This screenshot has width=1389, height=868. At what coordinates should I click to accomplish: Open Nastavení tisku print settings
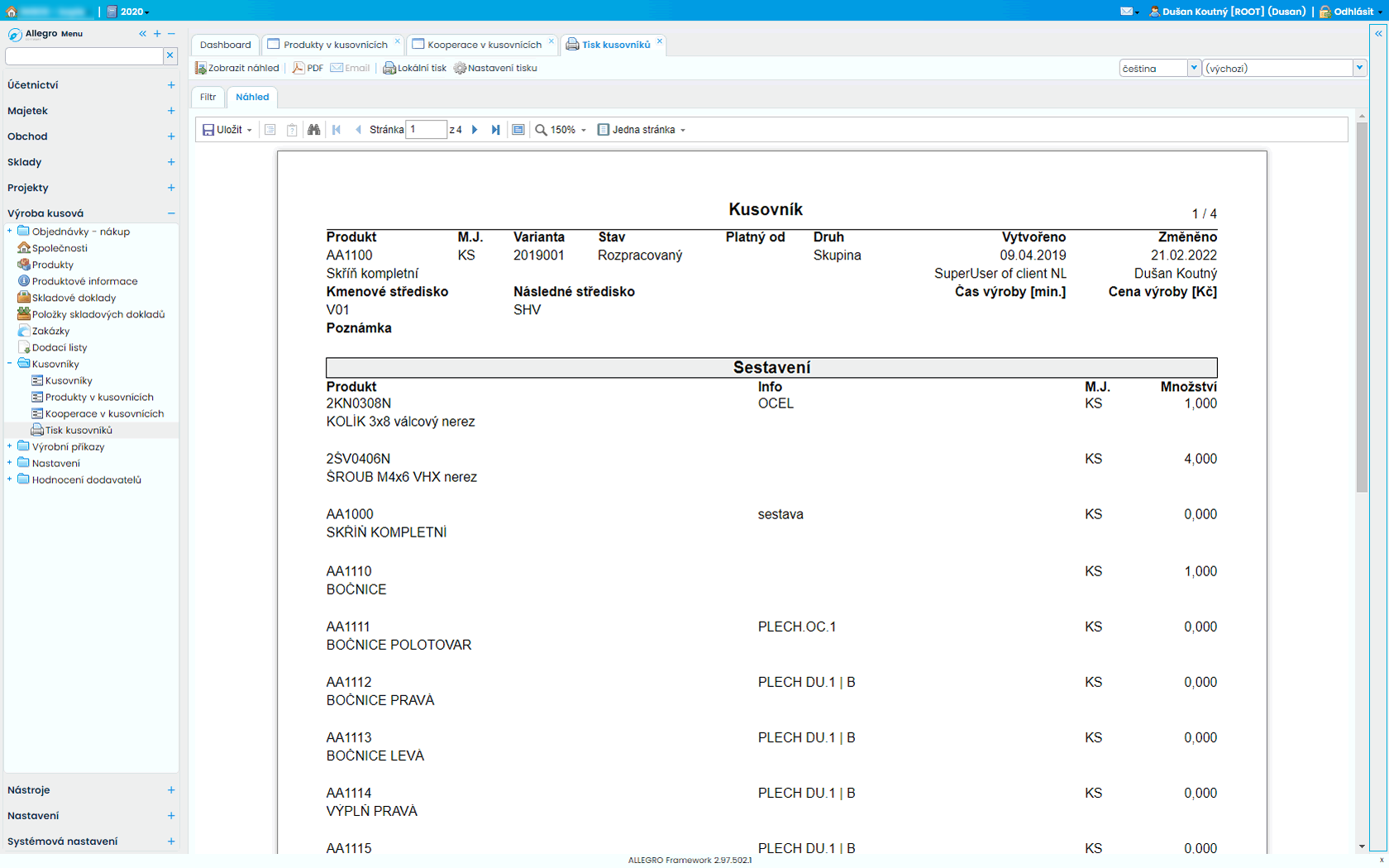click(x=495, y=68)
